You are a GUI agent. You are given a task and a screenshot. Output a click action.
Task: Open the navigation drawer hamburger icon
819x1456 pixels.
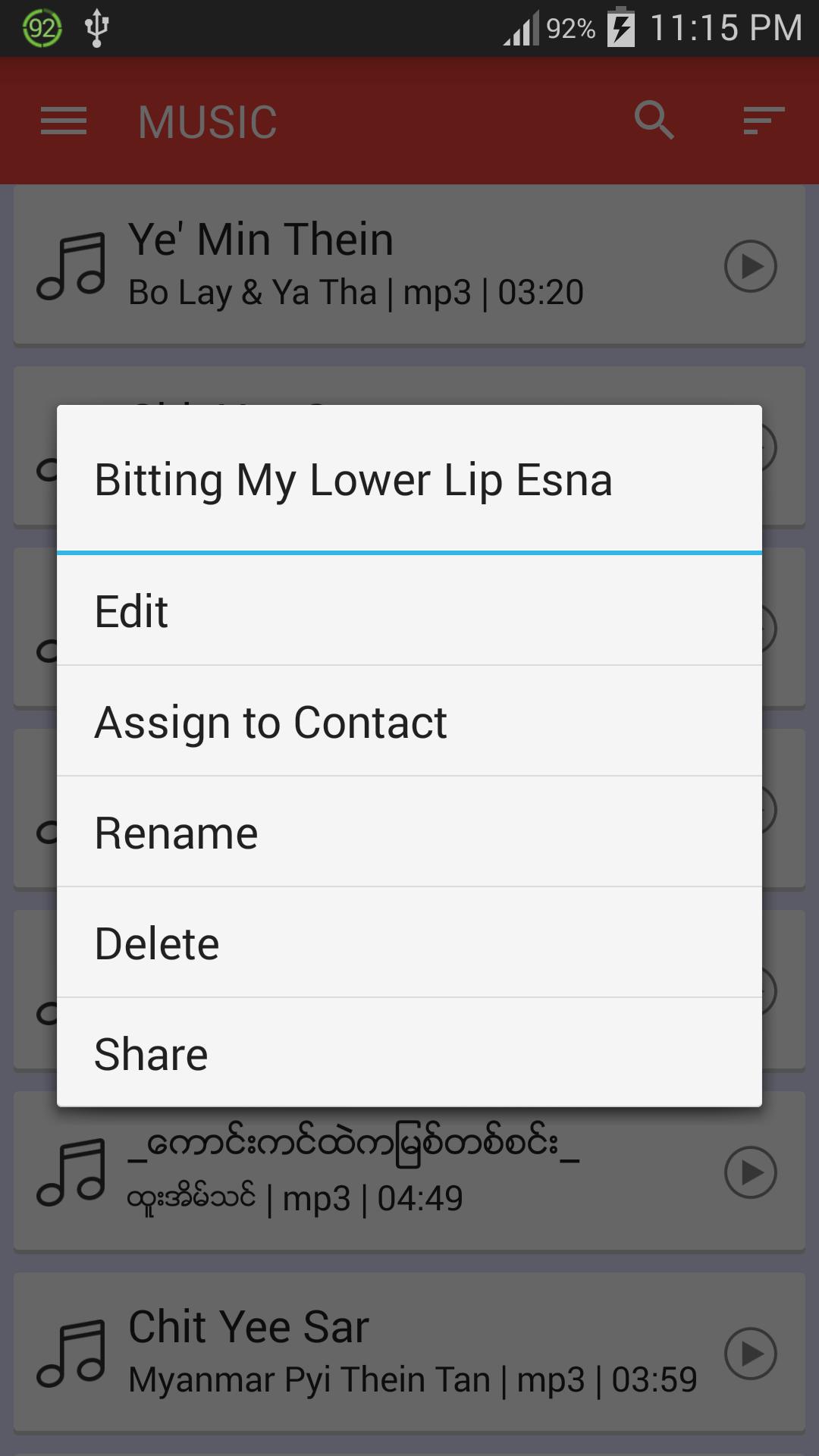(63, 121)
